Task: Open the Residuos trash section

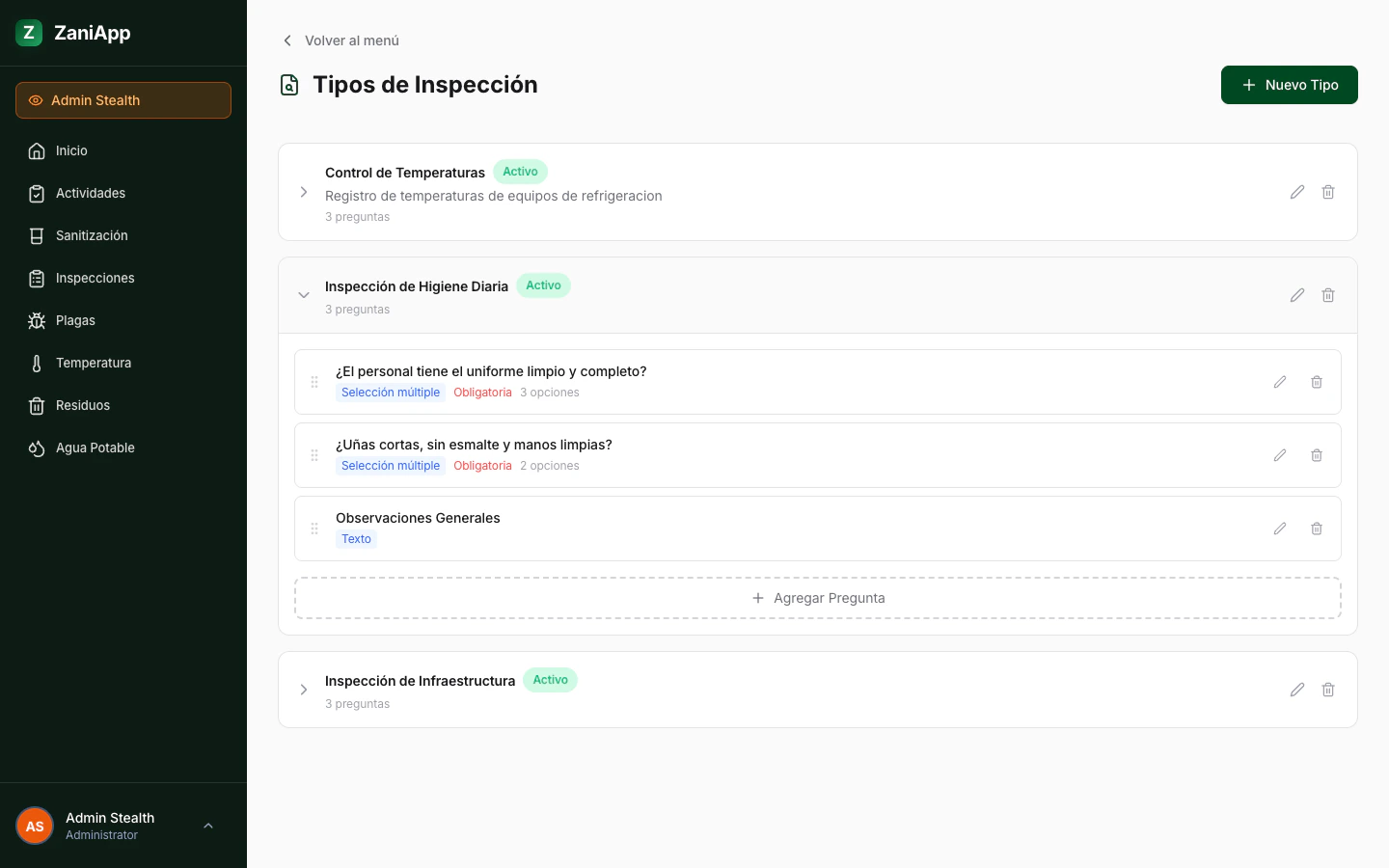Action: tap(82, 405)
